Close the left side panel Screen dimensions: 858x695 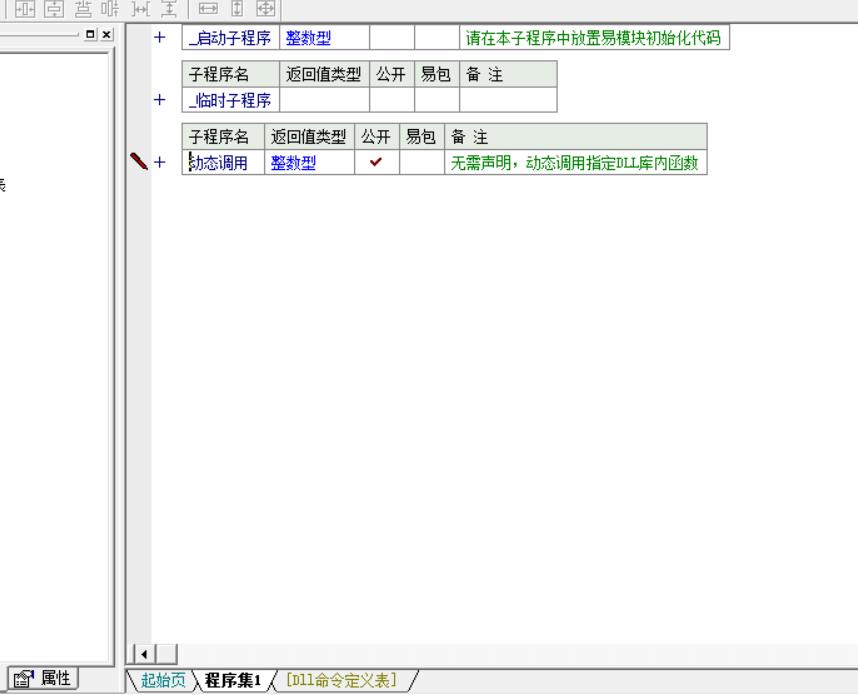tap(107, 34)
